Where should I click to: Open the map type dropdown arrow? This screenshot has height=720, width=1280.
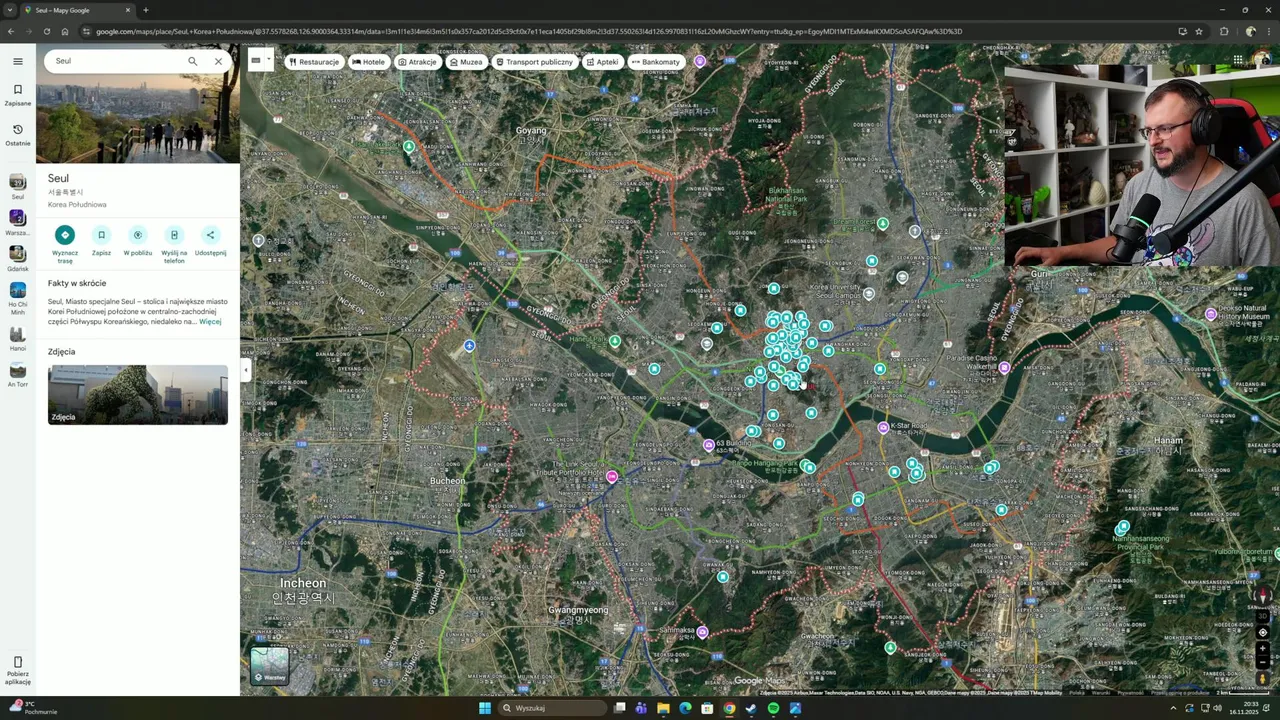click(x=268, y=60)
